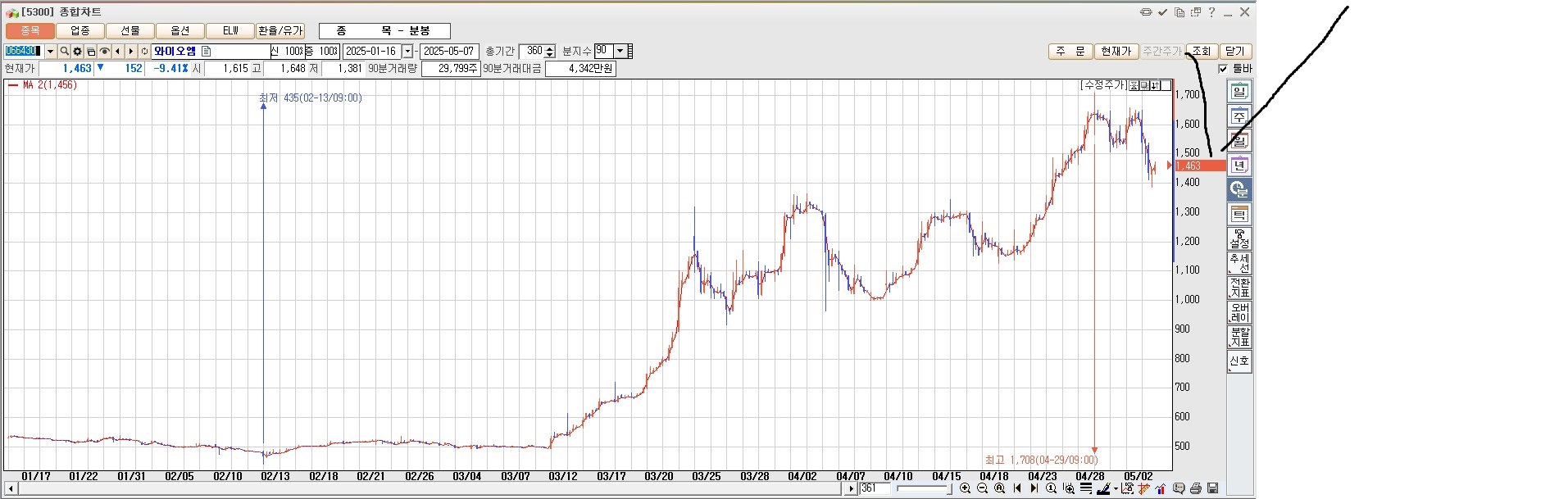The width and height of the screenshot is (1568, 499).
Task: Toggle the eye icon beside stock code
Action: pyautogui.click(x=104, y=52)
